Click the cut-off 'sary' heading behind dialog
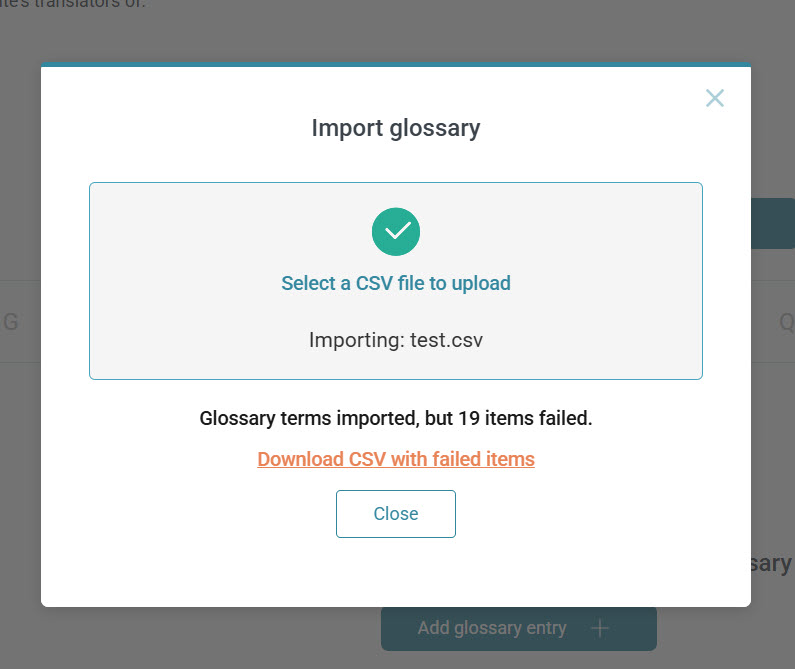Image resolution: width=795 pixels, height=669 pixels. click(x=771, y=563)
